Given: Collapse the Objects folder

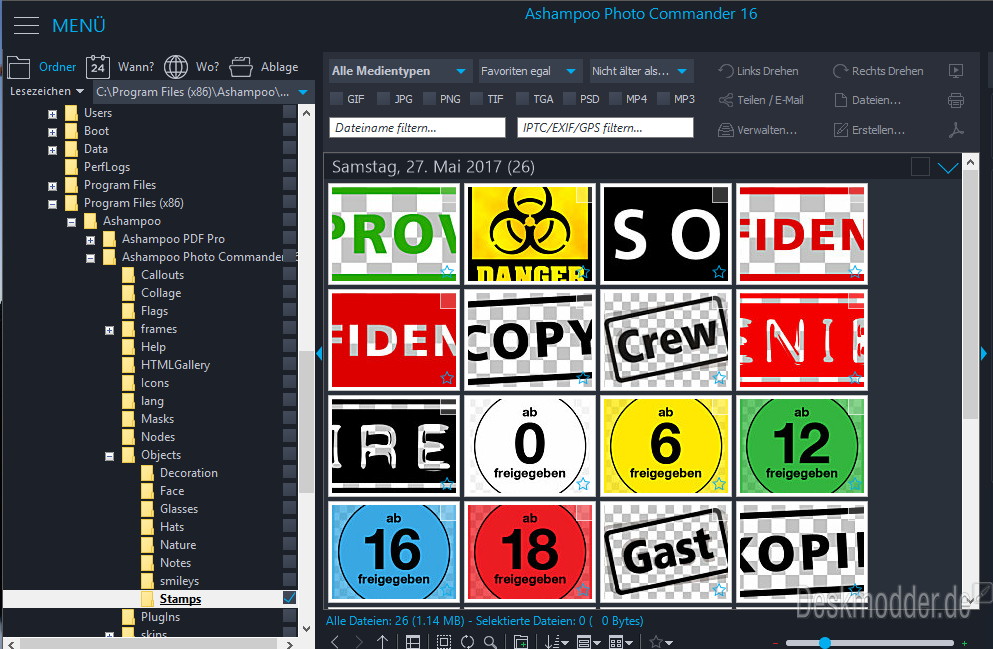Looking at the screenshot, I should coord(110,457).
